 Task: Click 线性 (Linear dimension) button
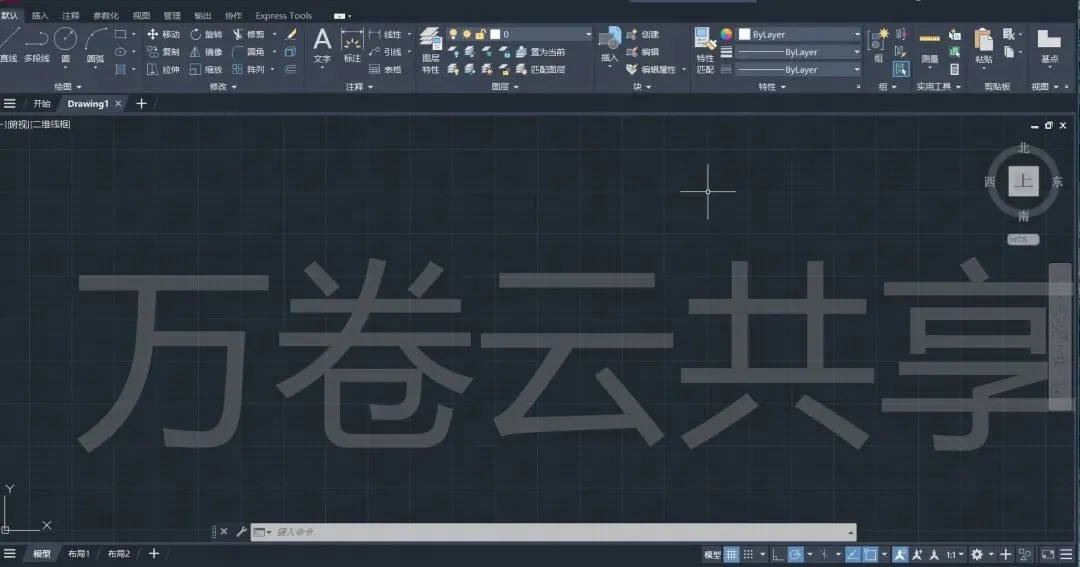pyautogui.click(x=386, y=34)
